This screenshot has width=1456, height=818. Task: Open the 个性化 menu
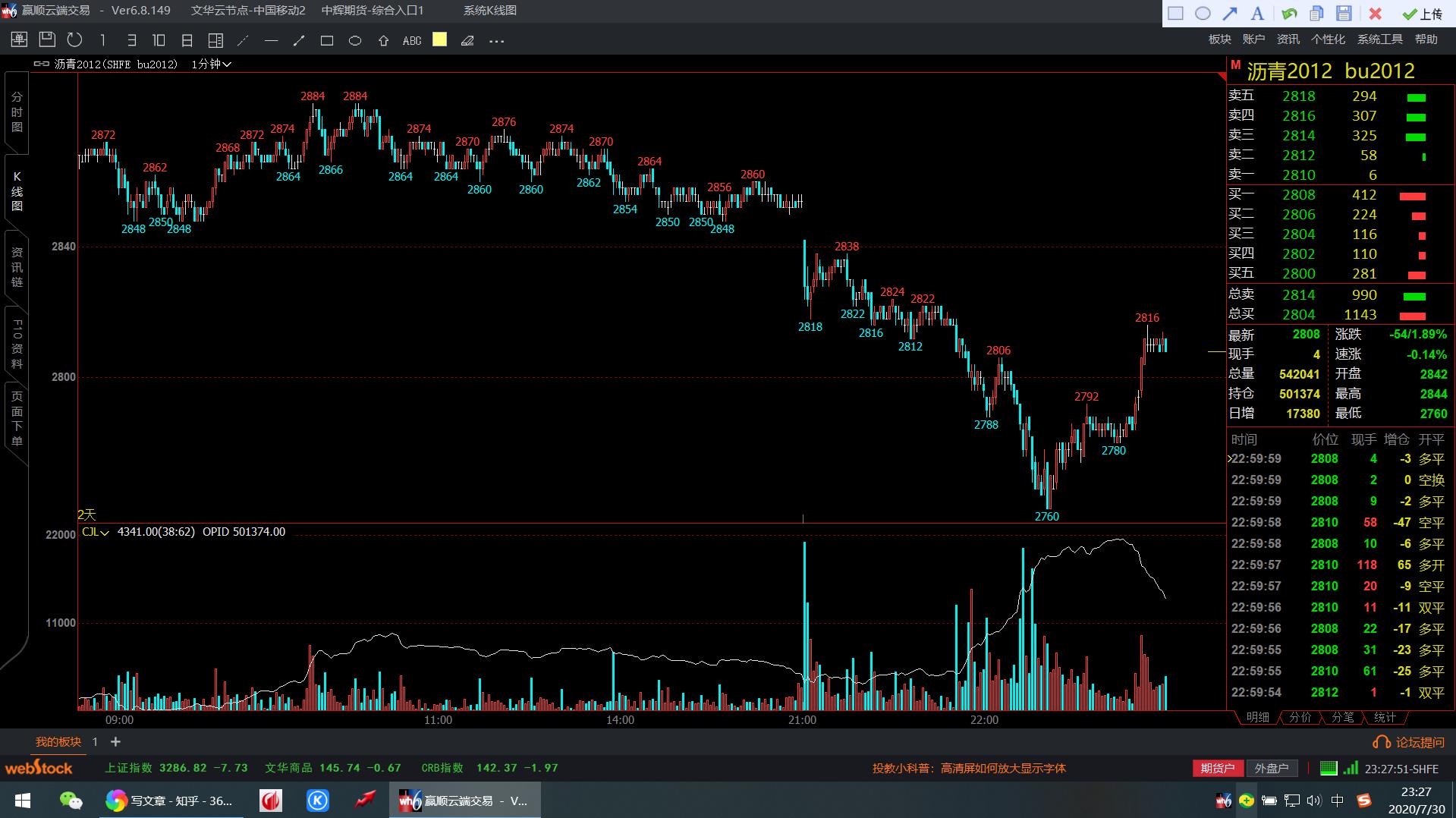1328,39
